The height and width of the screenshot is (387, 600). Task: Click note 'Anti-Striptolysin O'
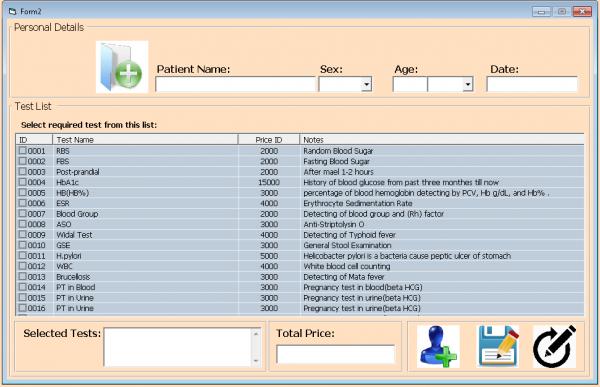[333, 224]
